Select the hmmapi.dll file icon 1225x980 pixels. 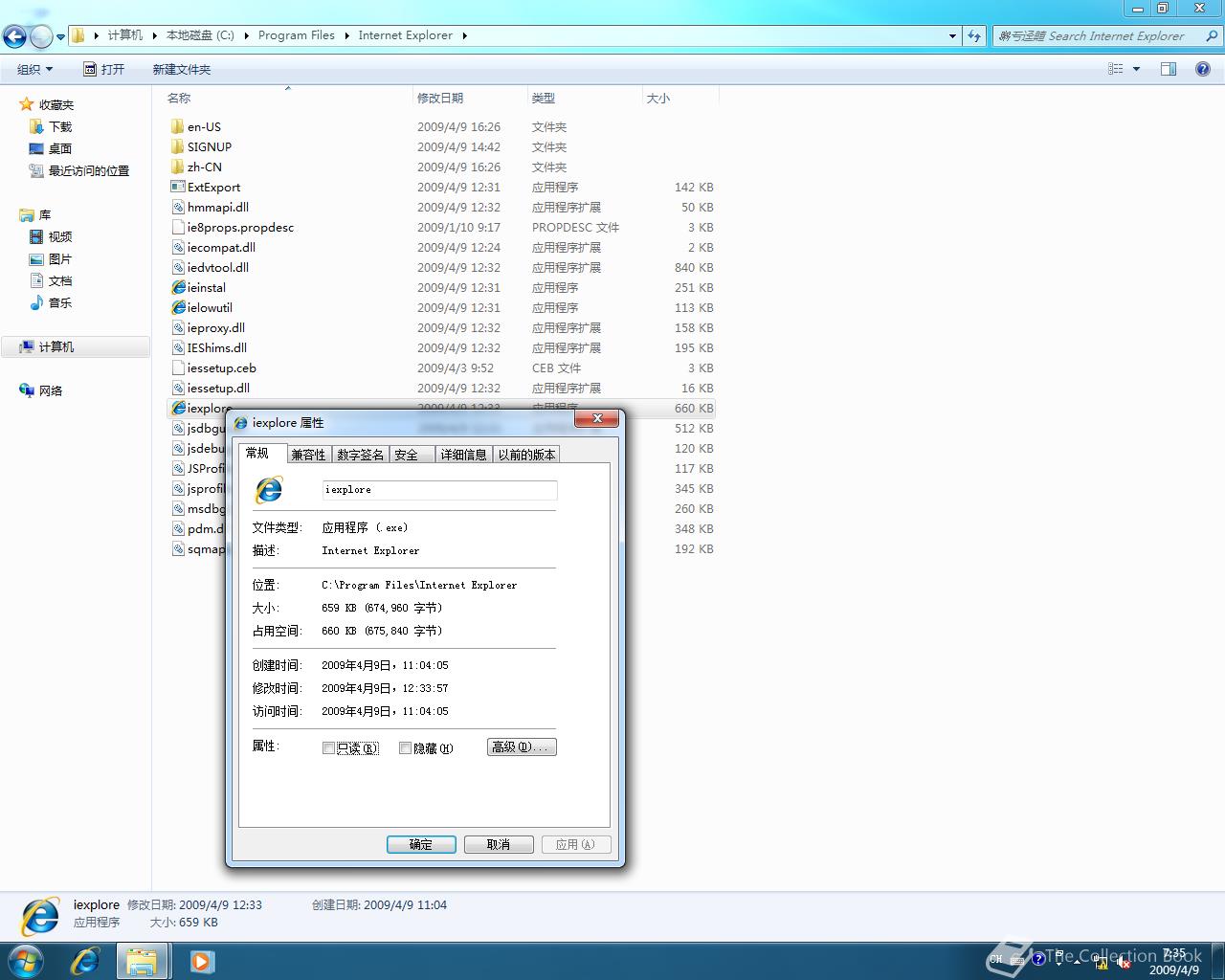[177, 207]
